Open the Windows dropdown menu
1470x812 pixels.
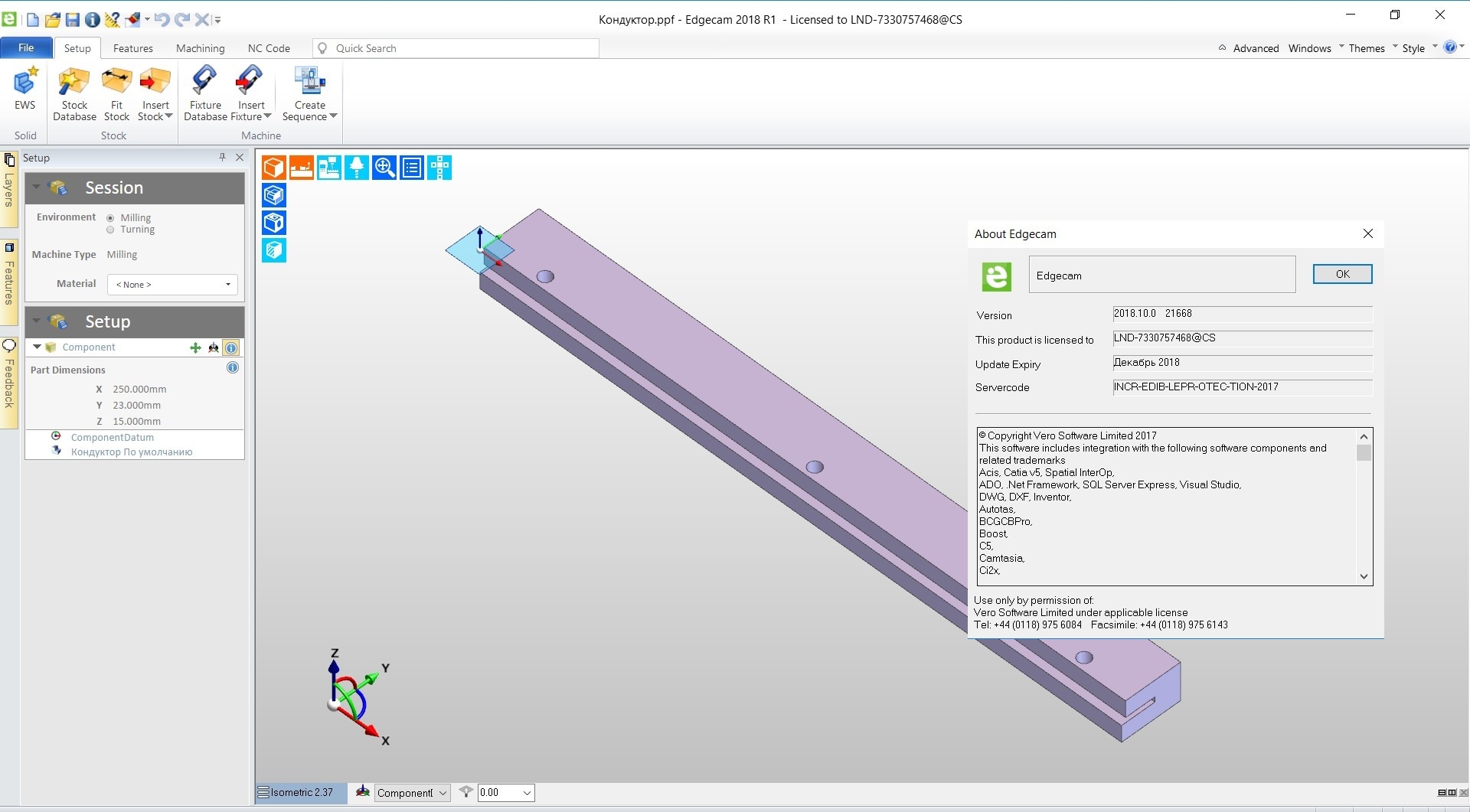[x=1316, y=48]
